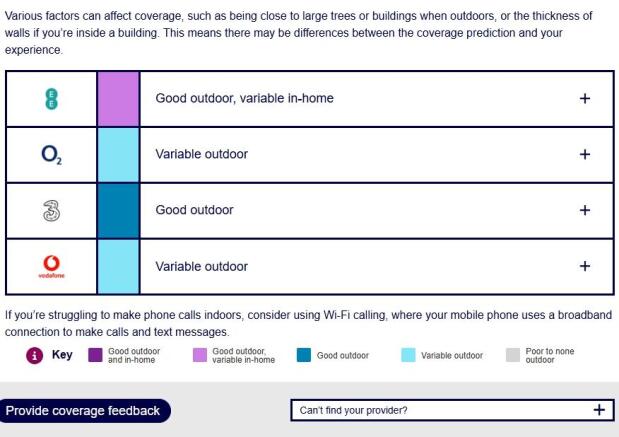Image resolution: width=619 pixels, height=437 pixels.
Task: Click O2's light blue coverage swatch
Action: [118, 155]
